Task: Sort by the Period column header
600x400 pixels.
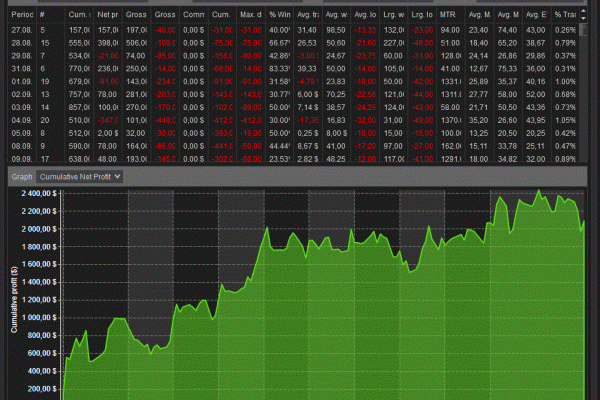Action: pos(22,15)
